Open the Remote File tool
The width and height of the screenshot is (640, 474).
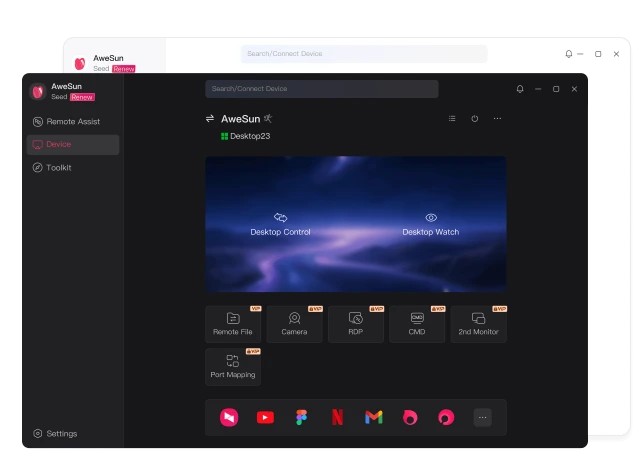click(x=233, y=324)
